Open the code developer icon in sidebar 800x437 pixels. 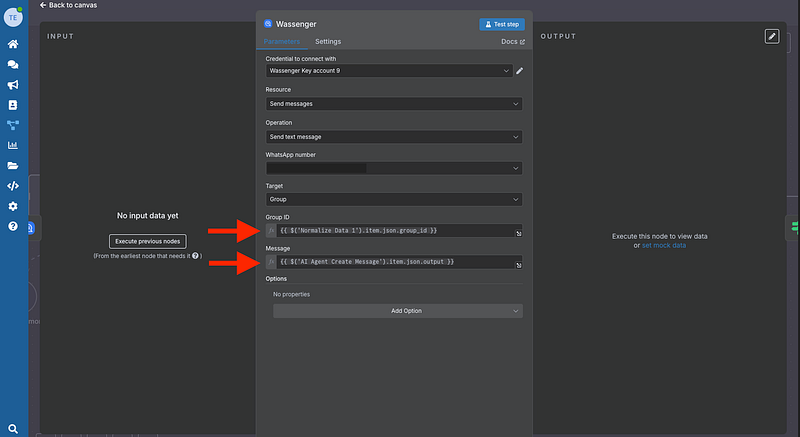pyautogui.click(x=13, y=185)
